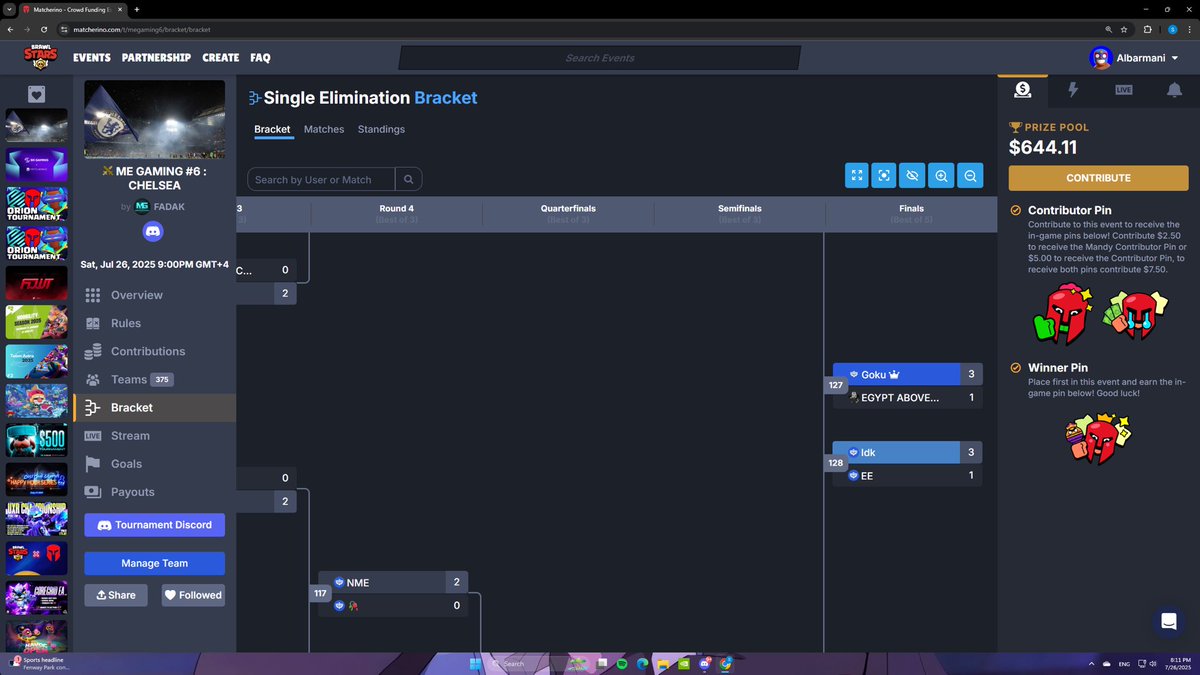Open the Chrome three-dot menu
Viewport: 1200px width, 675px height.
(x=1188, y=30)
